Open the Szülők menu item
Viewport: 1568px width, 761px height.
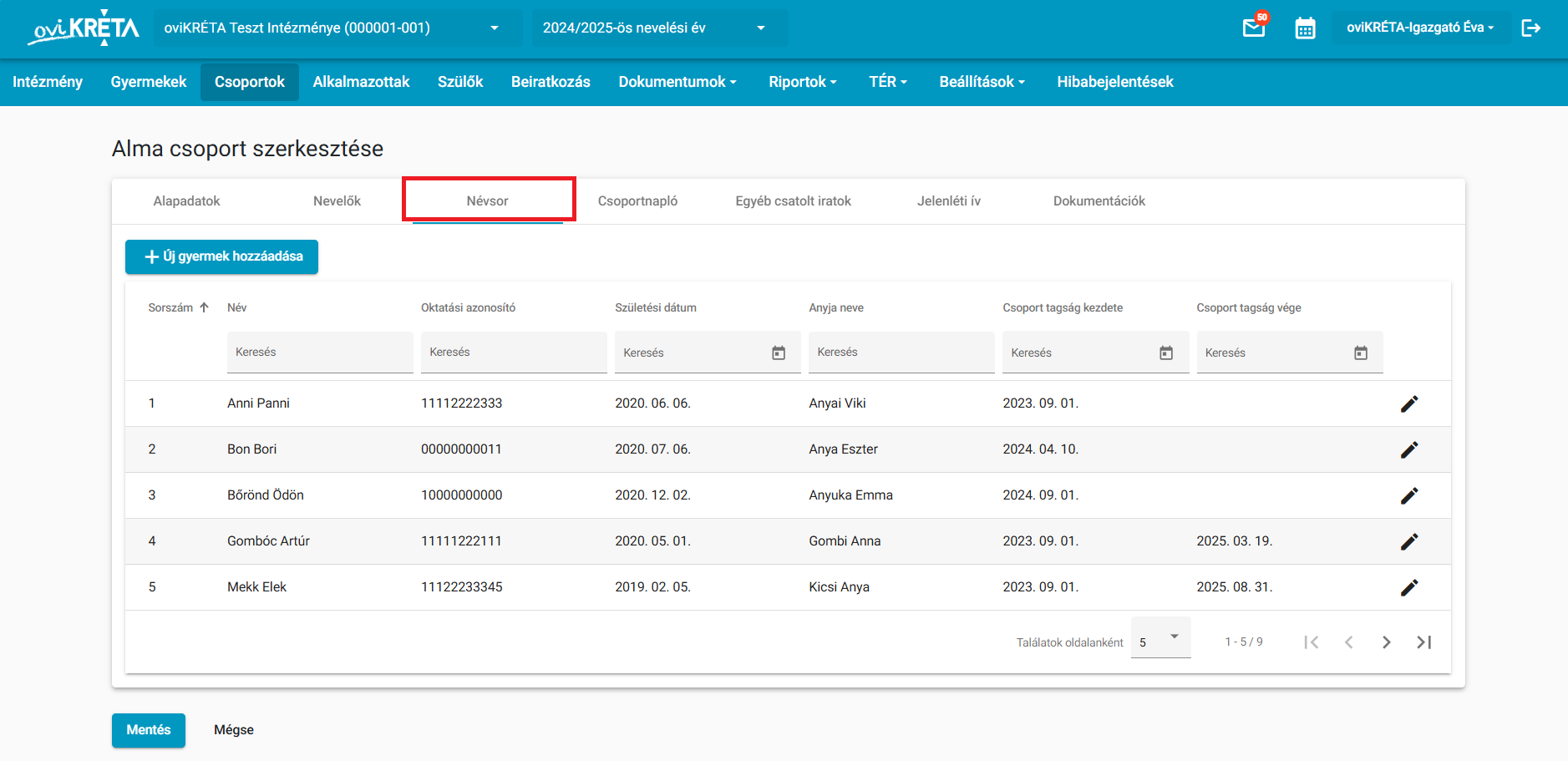[460, 82]
